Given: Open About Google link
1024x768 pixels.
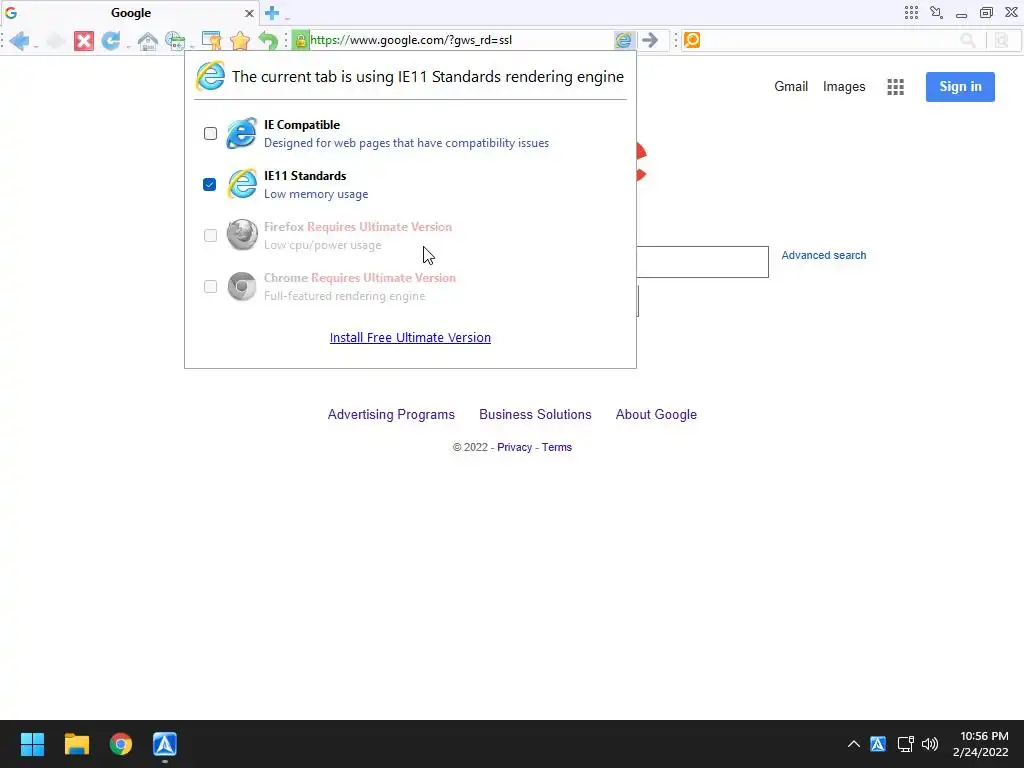Looking at the screenshot, I should pyautogui.click(x=656, y=415).
